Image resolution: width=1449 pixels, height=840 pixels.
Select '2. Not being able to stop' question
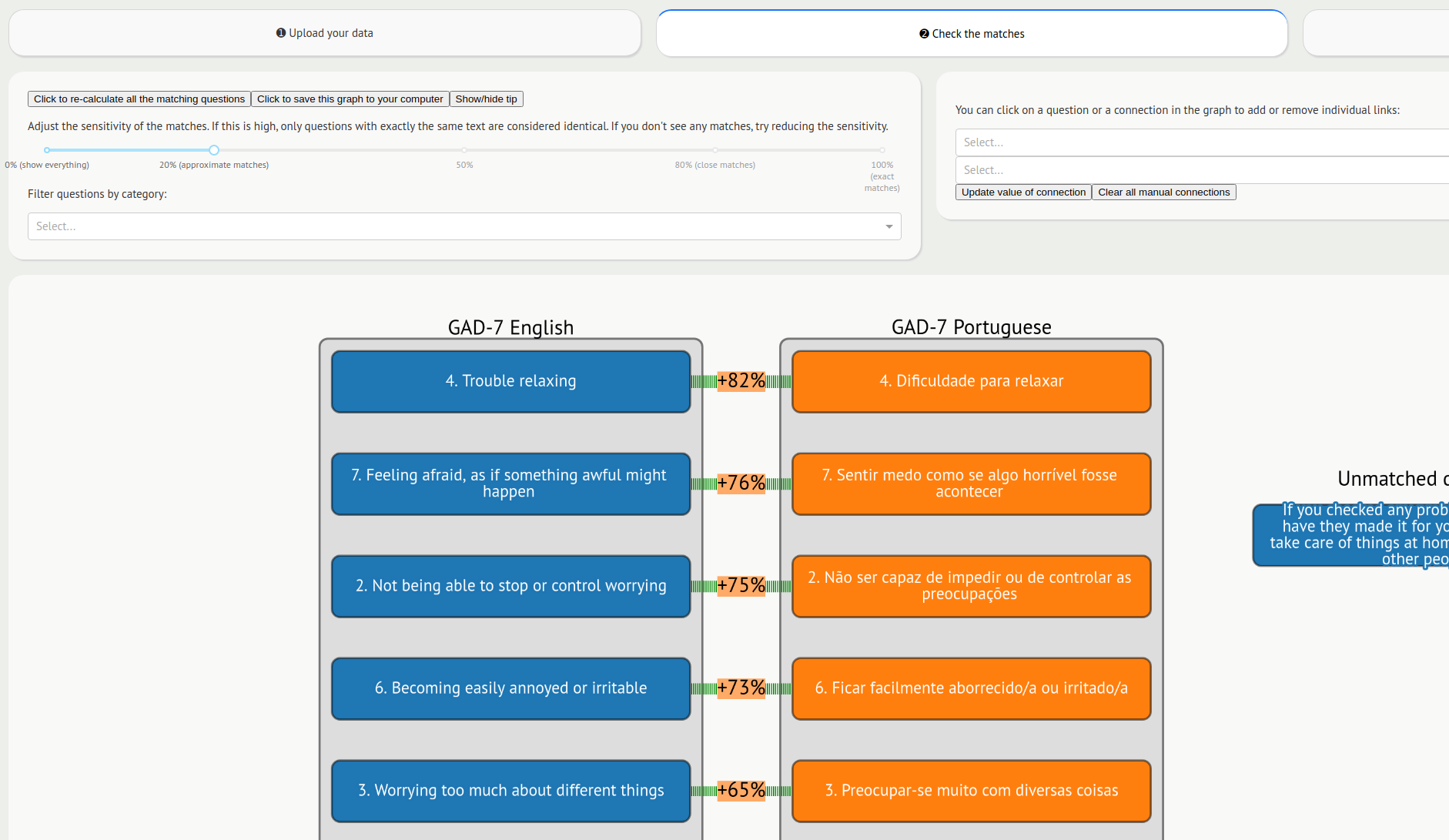(511, 587)
